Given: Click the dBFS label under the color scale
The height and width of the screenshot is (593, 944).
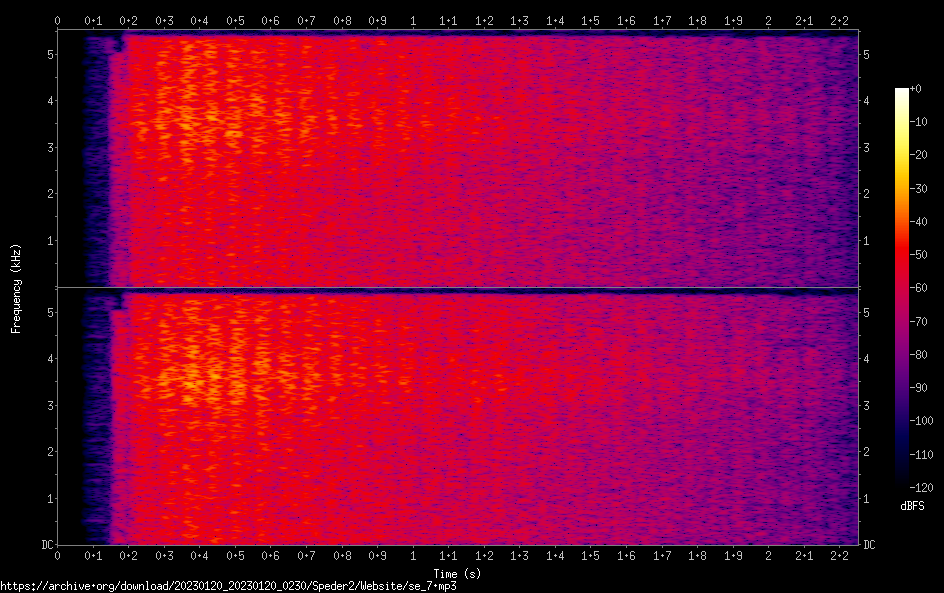Looking at the screenshot, I should 911,507.
